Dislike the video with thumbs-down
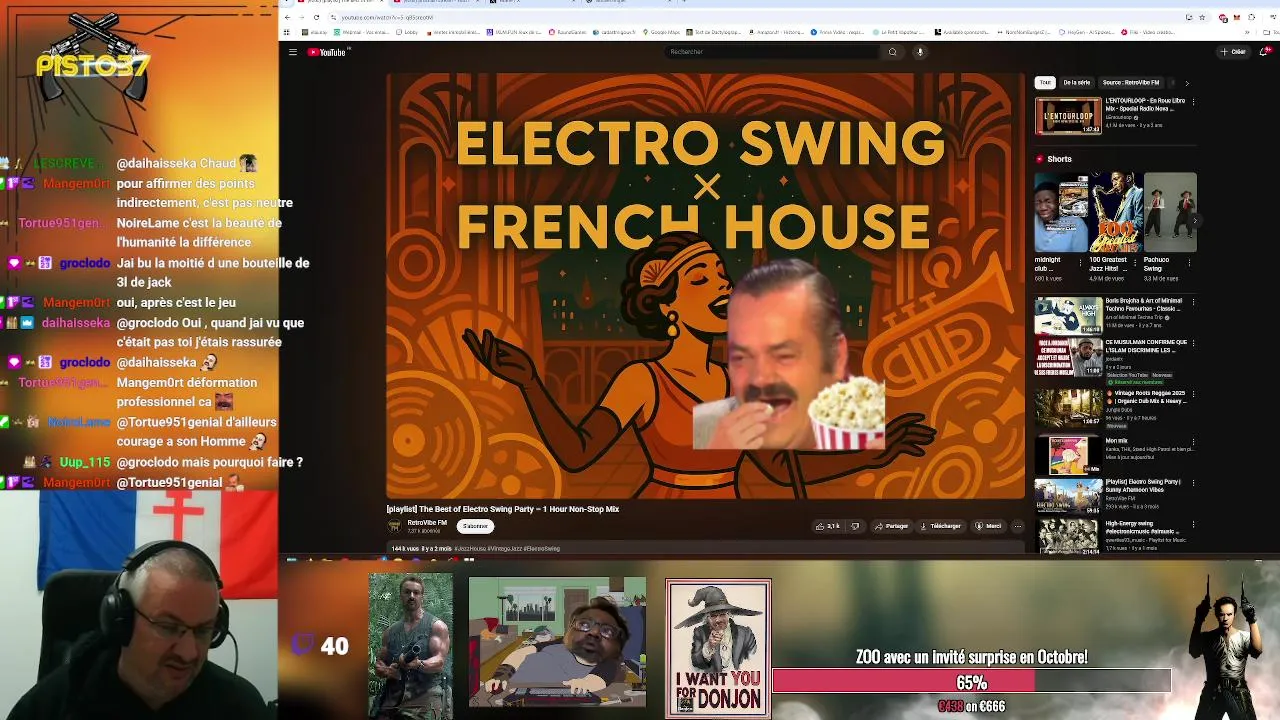The width and height of the screenshot is (1280, 720). pos(855,526)
